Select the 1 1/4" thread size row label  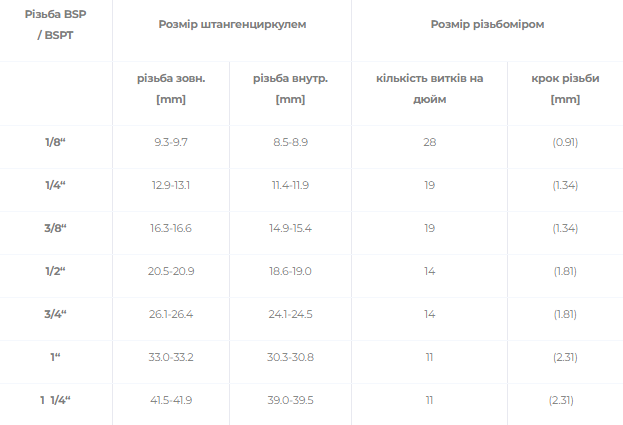pyautogui.click(x=55, y=400)
